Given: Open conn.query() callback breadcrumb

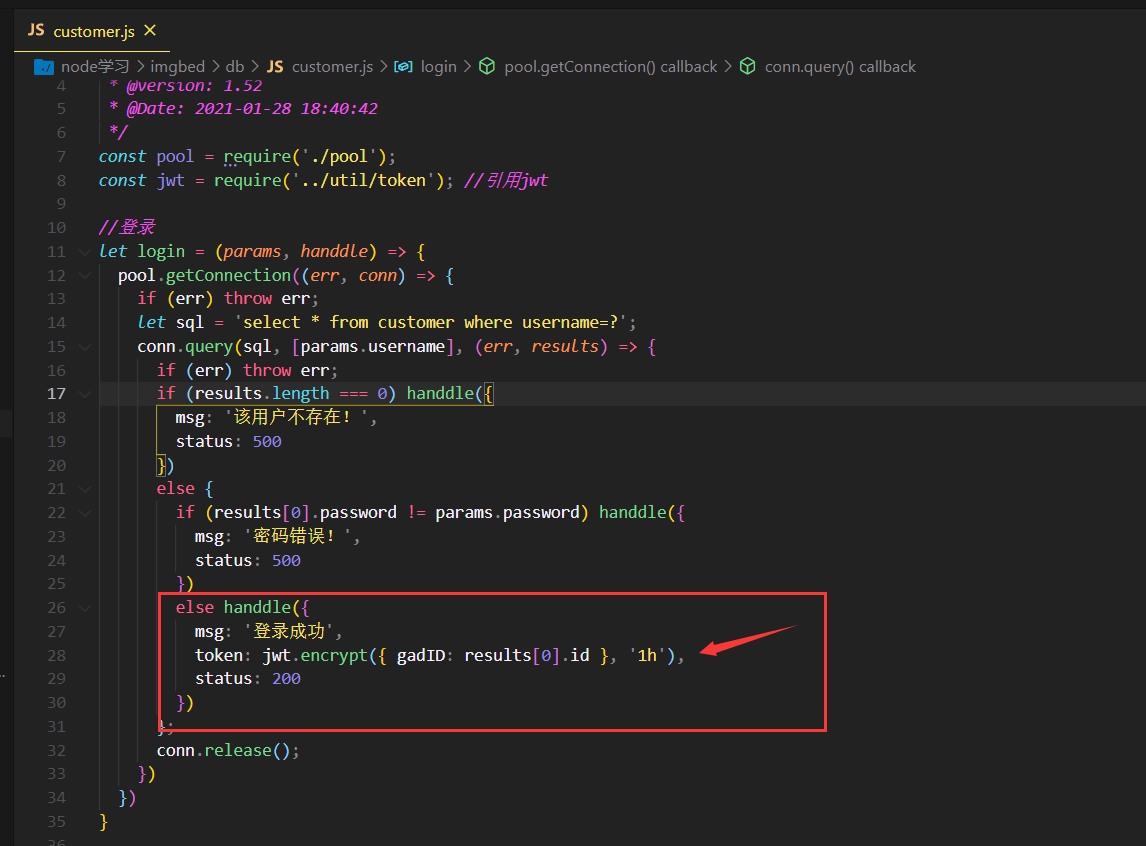Looking at the screenshot, I should coord(840,66).
